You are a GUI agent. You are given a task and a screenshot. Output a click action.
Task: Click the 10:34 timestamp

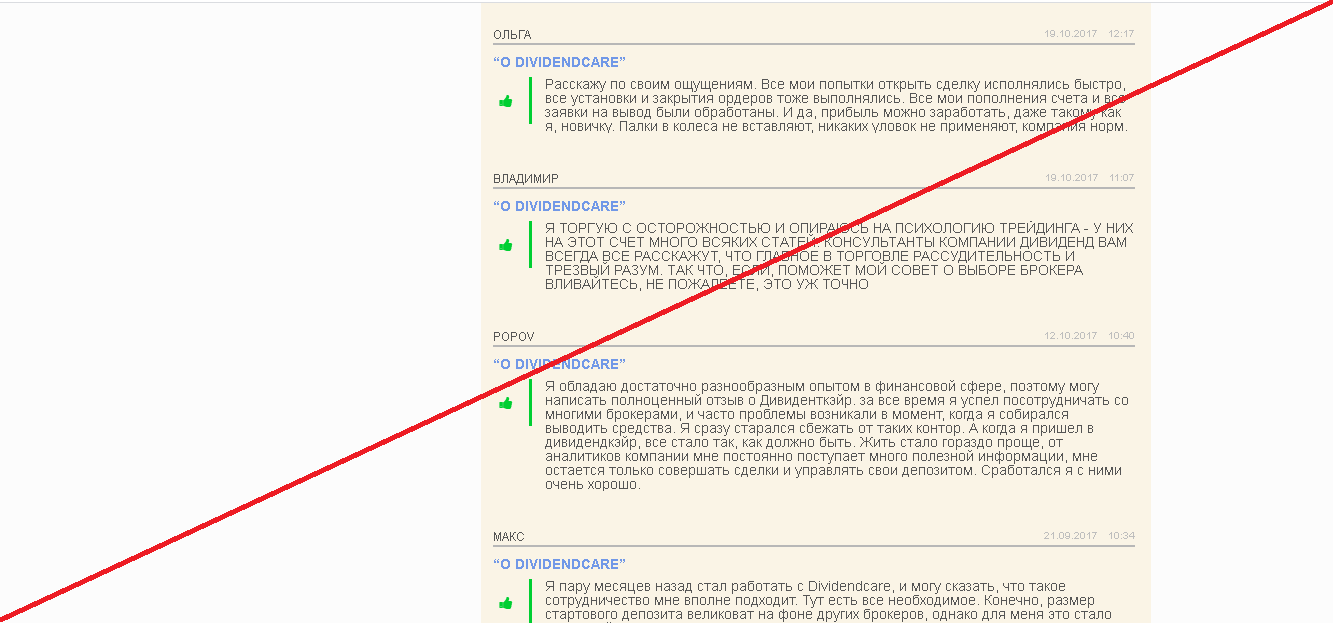pyautogui.click(x=1121, y=536)
